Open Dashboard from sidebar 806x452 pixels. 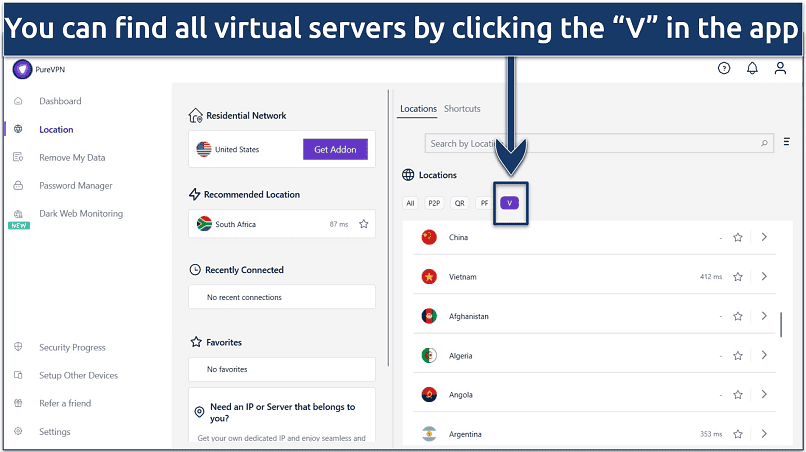60,101
